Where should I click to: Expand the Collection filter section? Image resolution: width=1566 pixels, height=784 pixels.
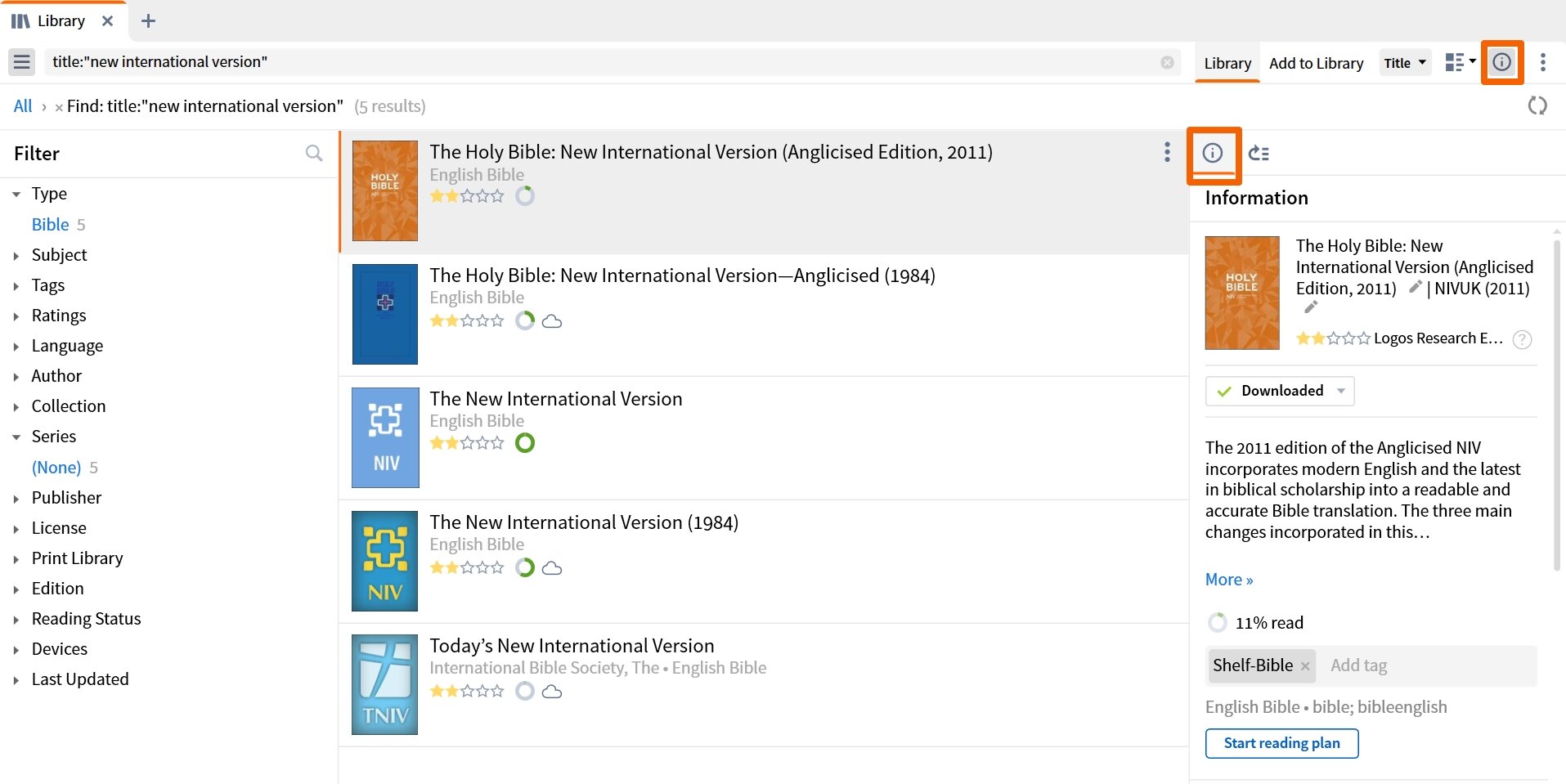click(x=16, y=407)
